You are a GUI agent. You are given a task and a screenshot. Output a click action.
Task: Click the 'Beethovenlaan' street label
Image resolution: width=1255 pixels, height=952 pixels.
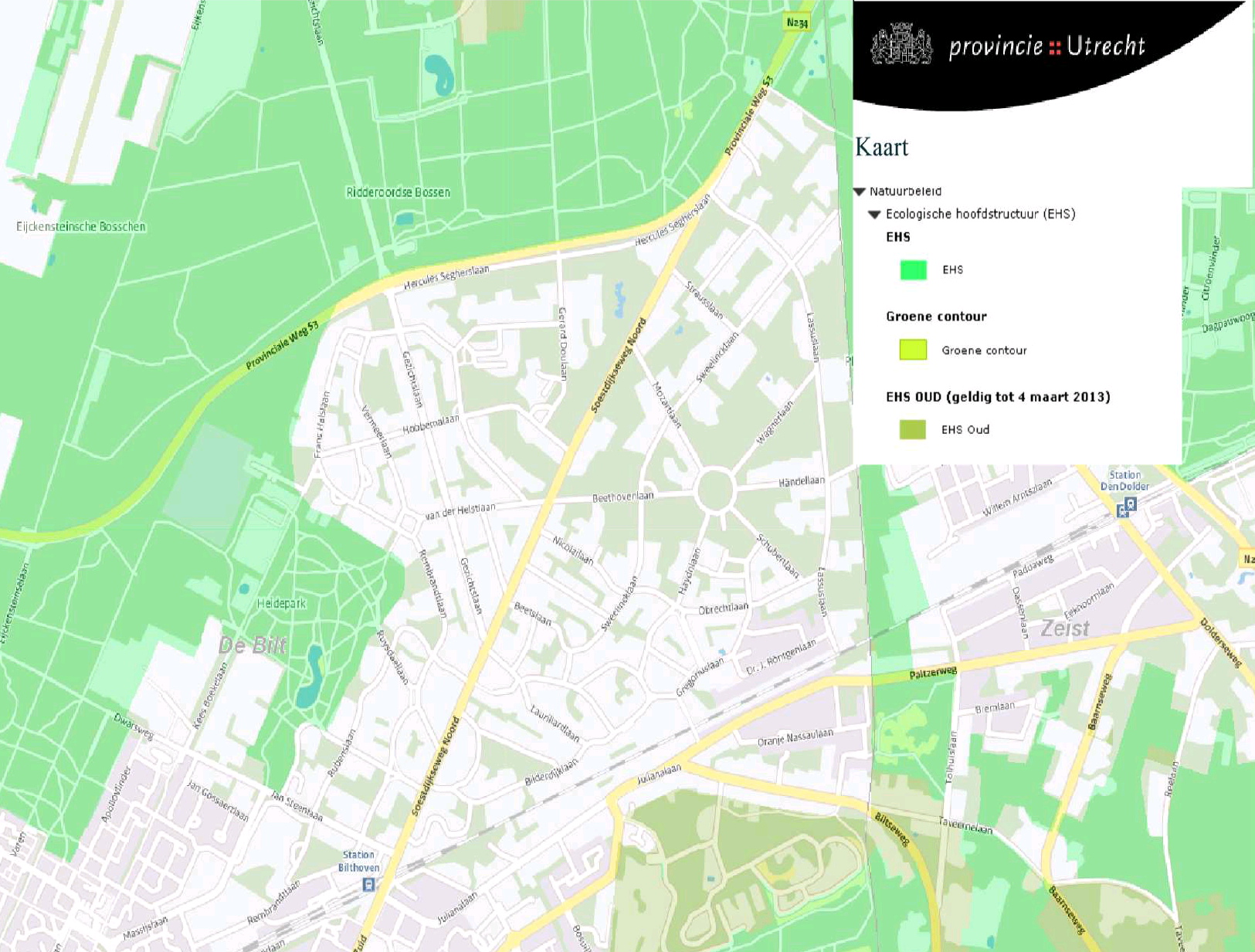pos(622,497)
